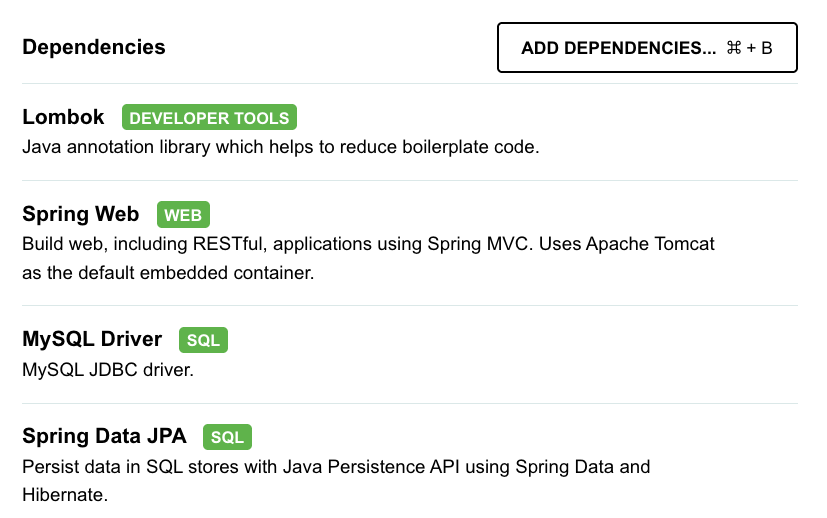The height and width of the screenshot is (518, 827).
Task: Click the 'Persist data in SQL stores' description
Action: click(336, 467)
